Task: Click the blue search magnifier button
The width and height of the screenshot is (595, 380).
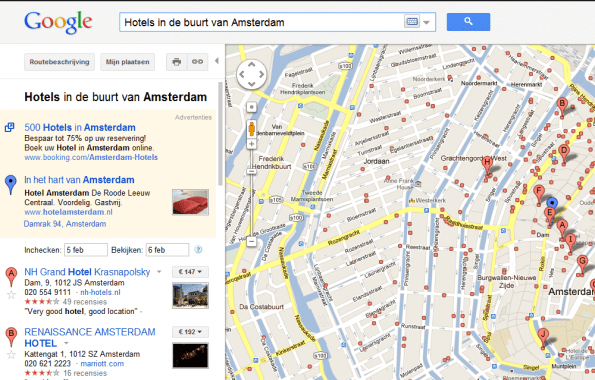Action: (x=468, y=22)
